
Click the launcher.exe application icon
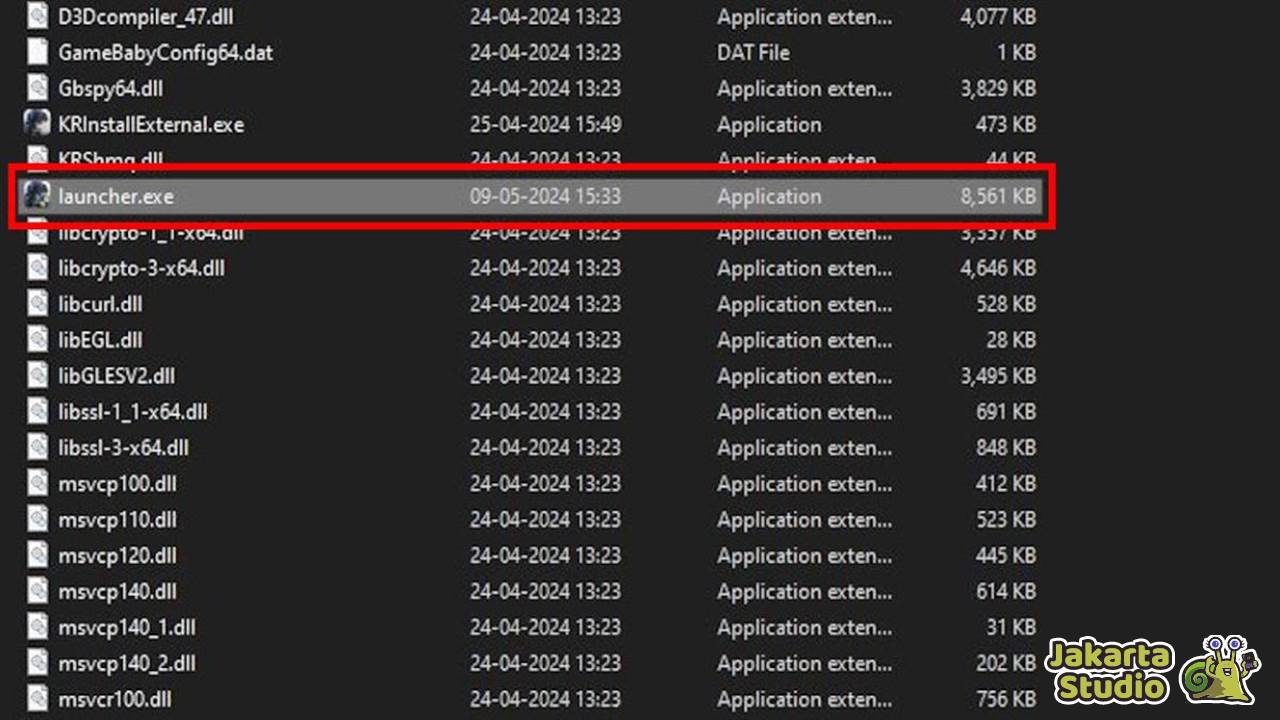[x=37, y=196]
